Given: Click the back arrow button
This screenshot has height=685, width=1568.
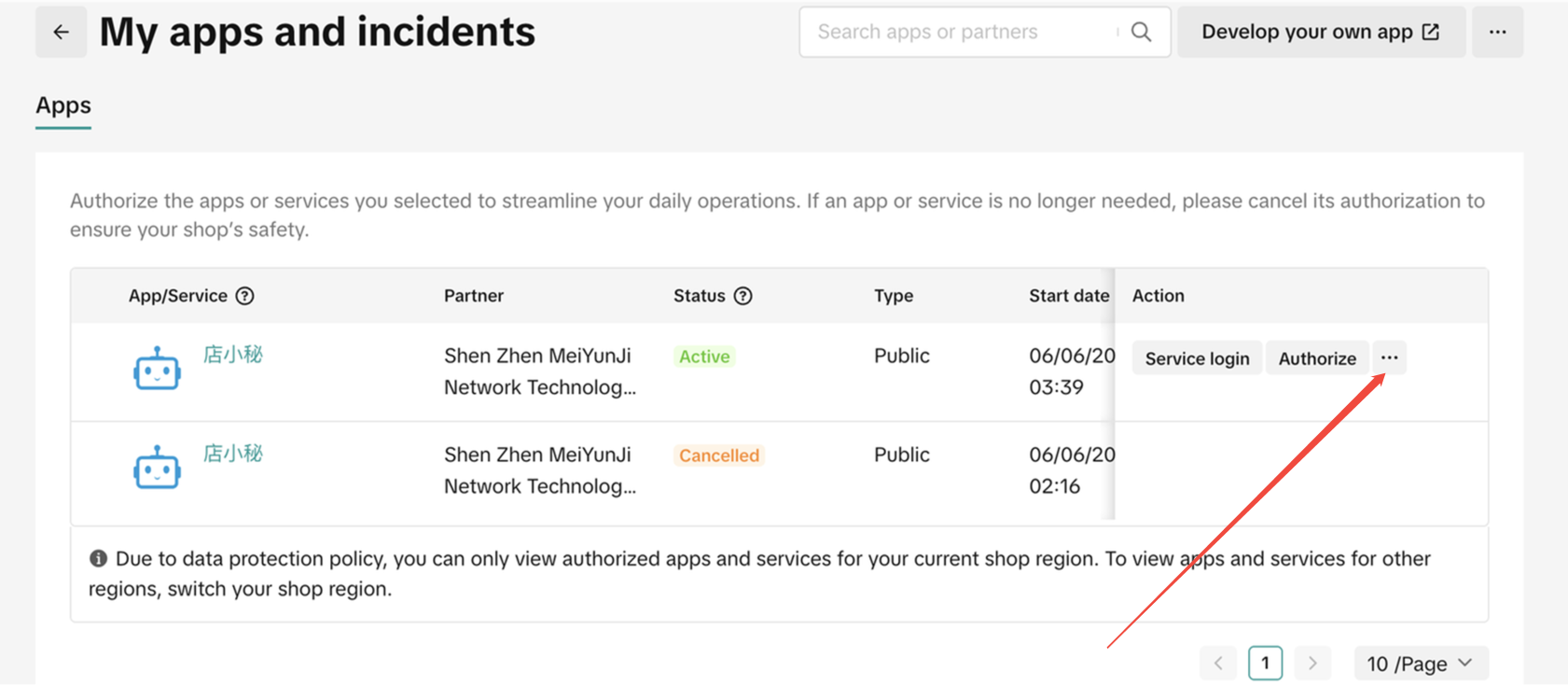Looking at the screenshot, I should coord(61,33).
